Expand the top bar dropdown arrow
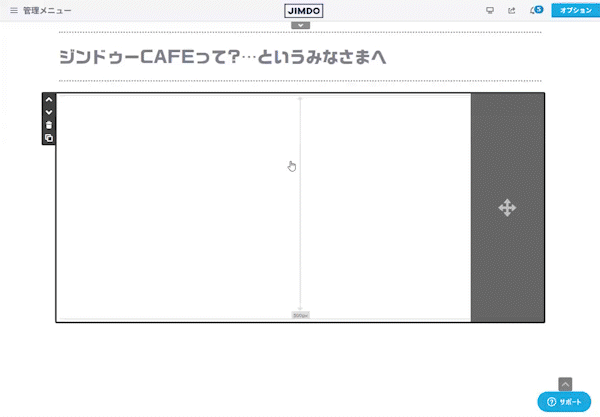The height and width of the screenshot is (417, 600). pyautogui.click(x=300, y=25)
